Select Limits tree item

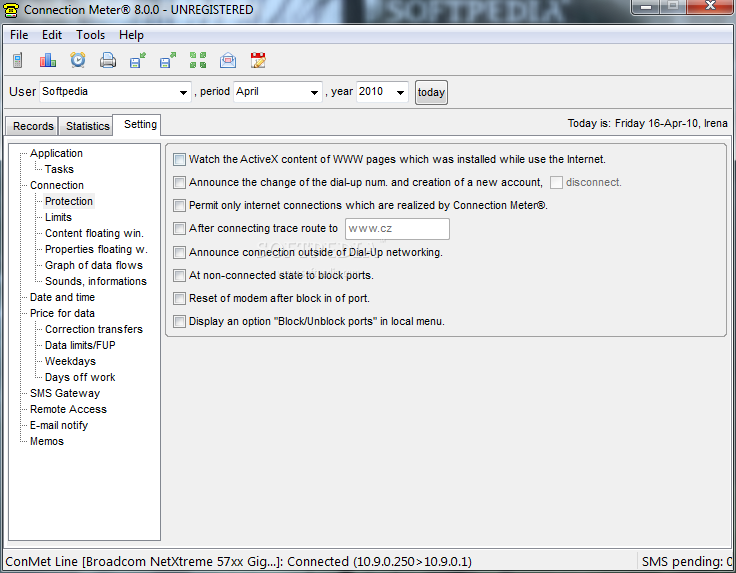coord(58,217)
